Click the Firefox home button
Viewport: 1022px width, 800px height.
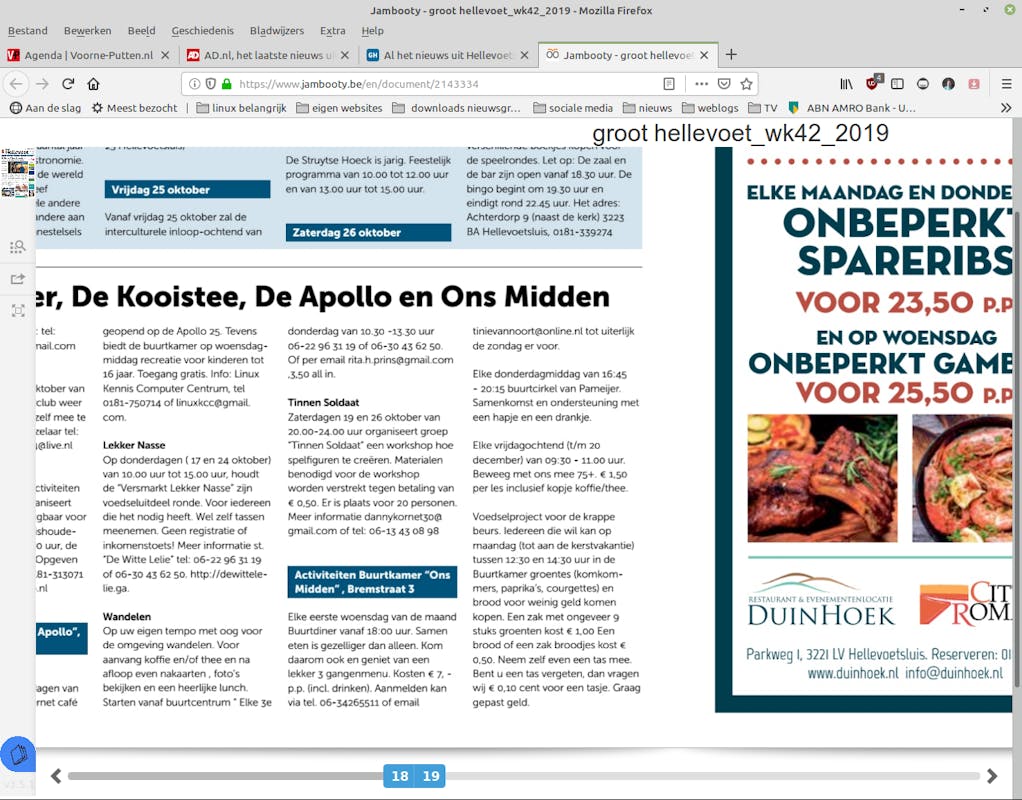point(94,84)
